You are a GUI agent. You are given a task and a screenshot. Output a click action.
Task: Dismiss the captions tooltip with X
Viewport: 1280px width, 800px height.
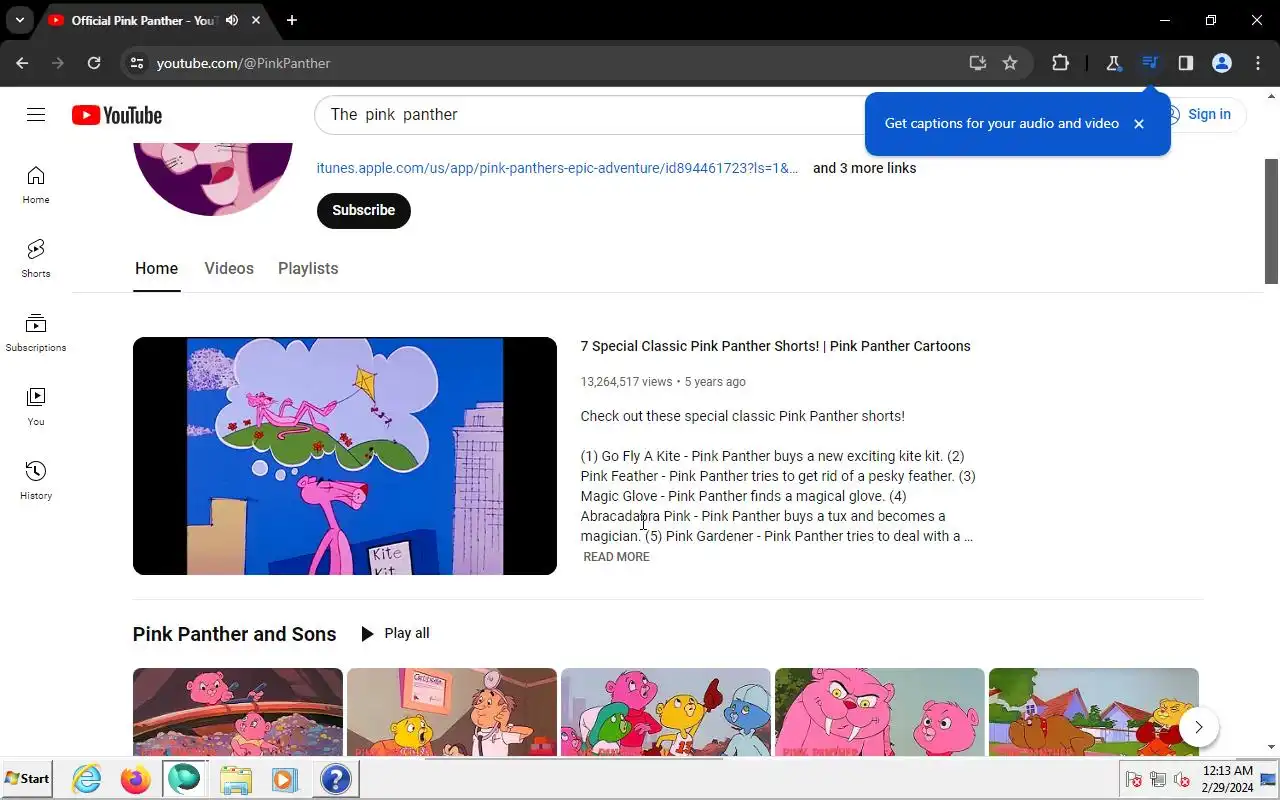pyautogui.click(x=1139, y=124)
